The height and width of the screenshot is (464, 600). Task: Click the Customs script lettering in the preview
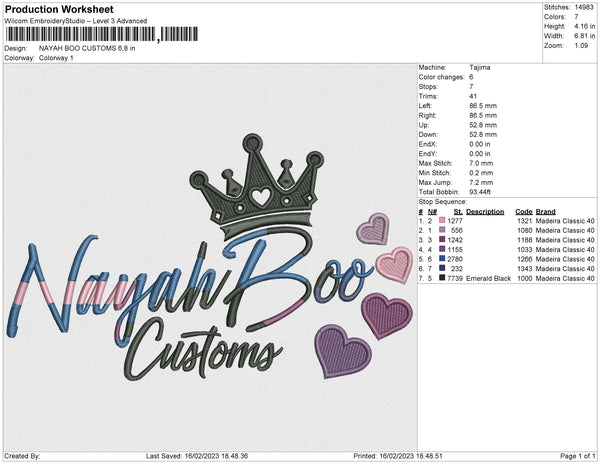click(203, 350)
